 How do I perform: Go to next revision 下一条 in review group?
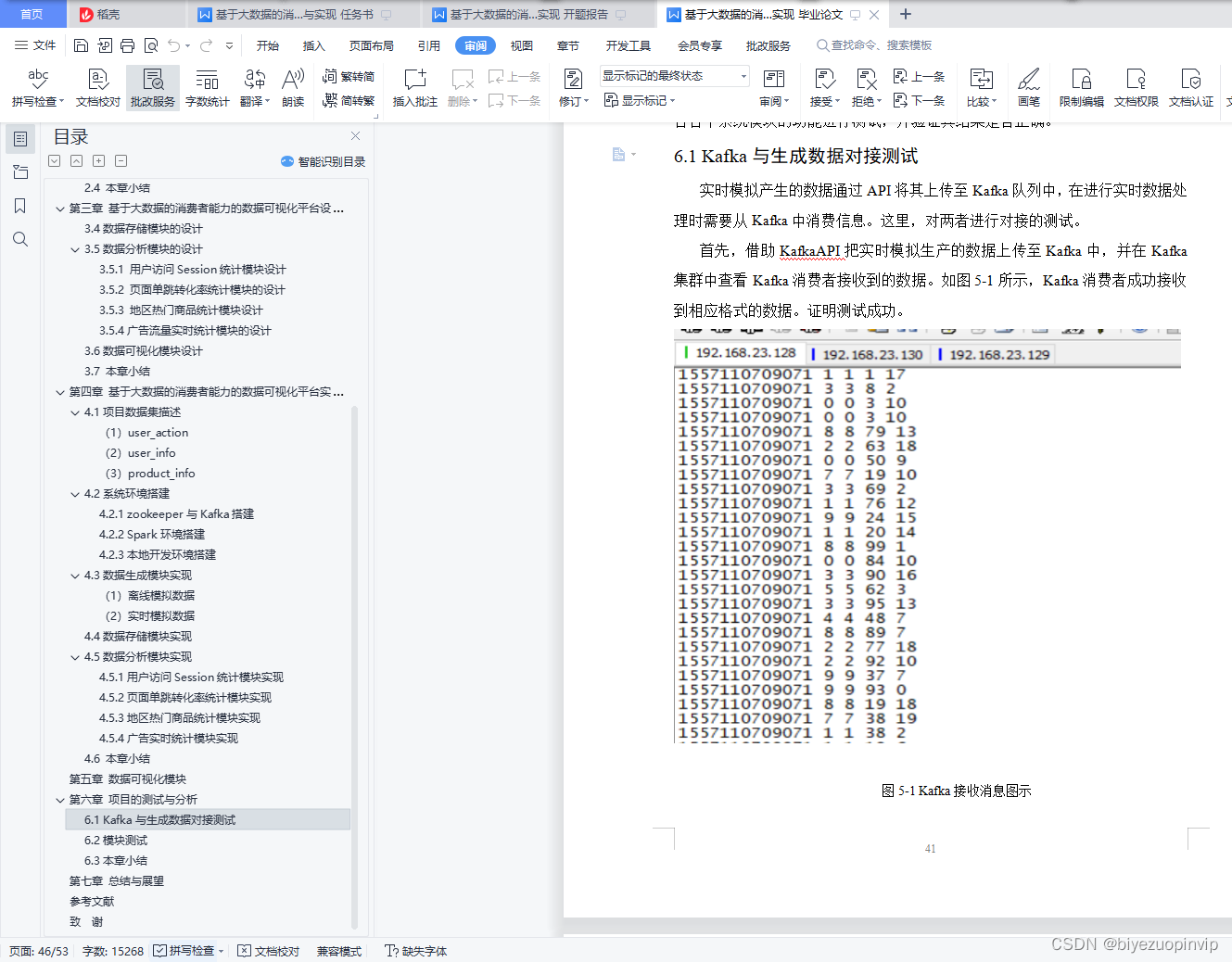click(920, 100)
